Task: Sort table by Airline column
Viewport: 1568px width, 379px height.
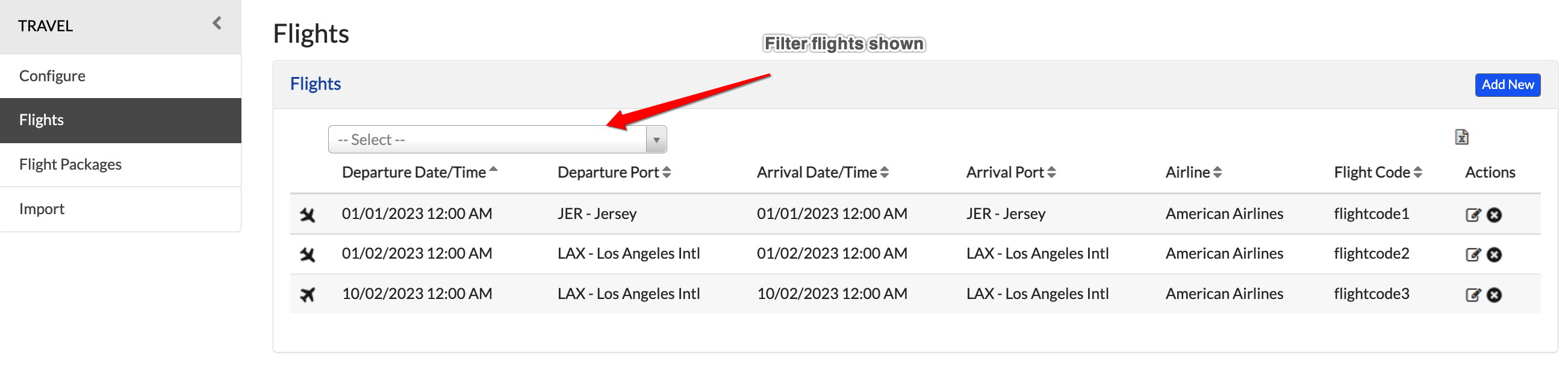Action: point(1193,172)
